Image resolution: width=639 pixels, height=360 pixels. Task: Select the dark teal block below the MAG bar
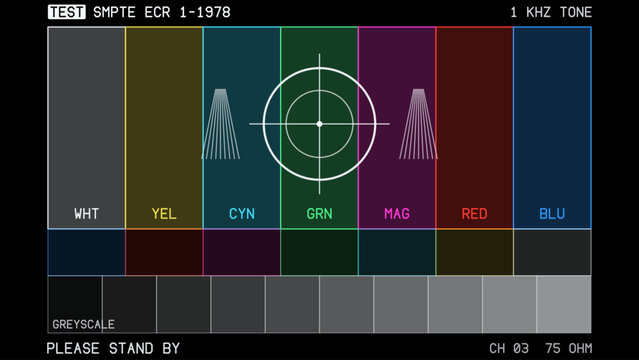click(397, 252)
